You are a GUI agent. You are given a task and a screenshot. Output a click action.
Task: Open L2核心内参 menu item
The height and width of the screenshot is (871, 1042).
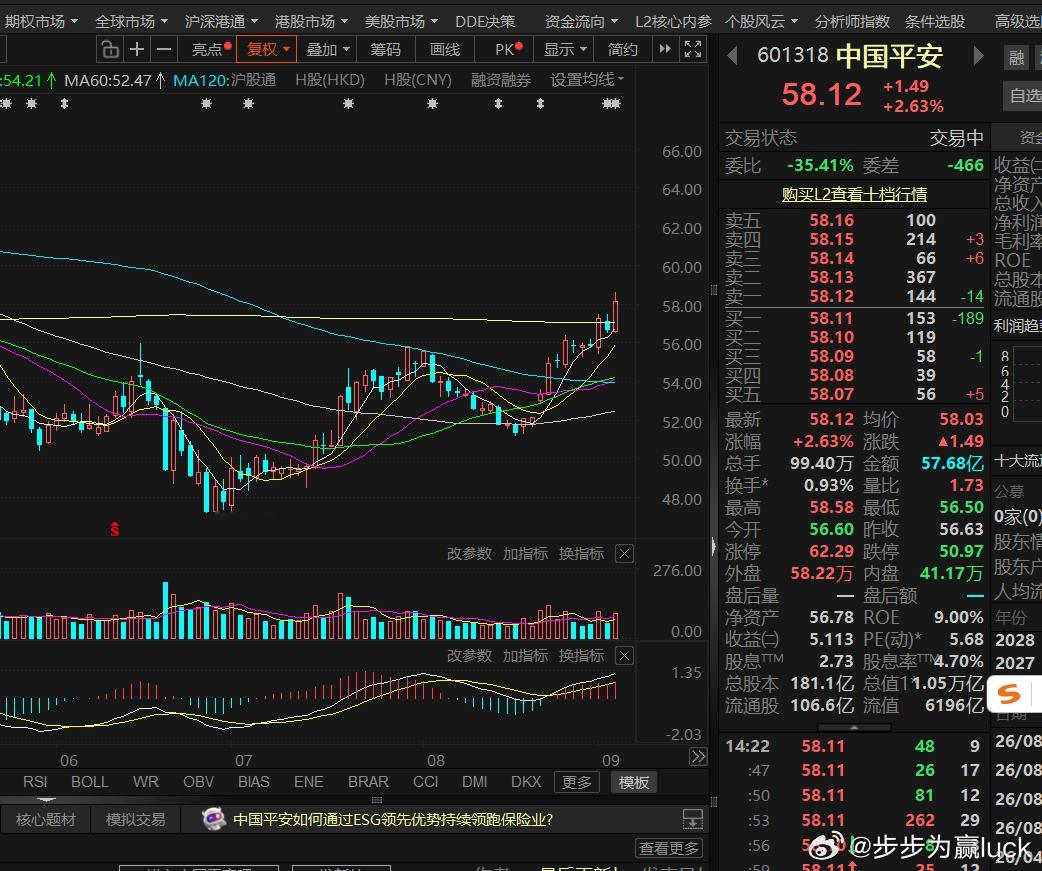pyautogui.click(x=673, y=22)
